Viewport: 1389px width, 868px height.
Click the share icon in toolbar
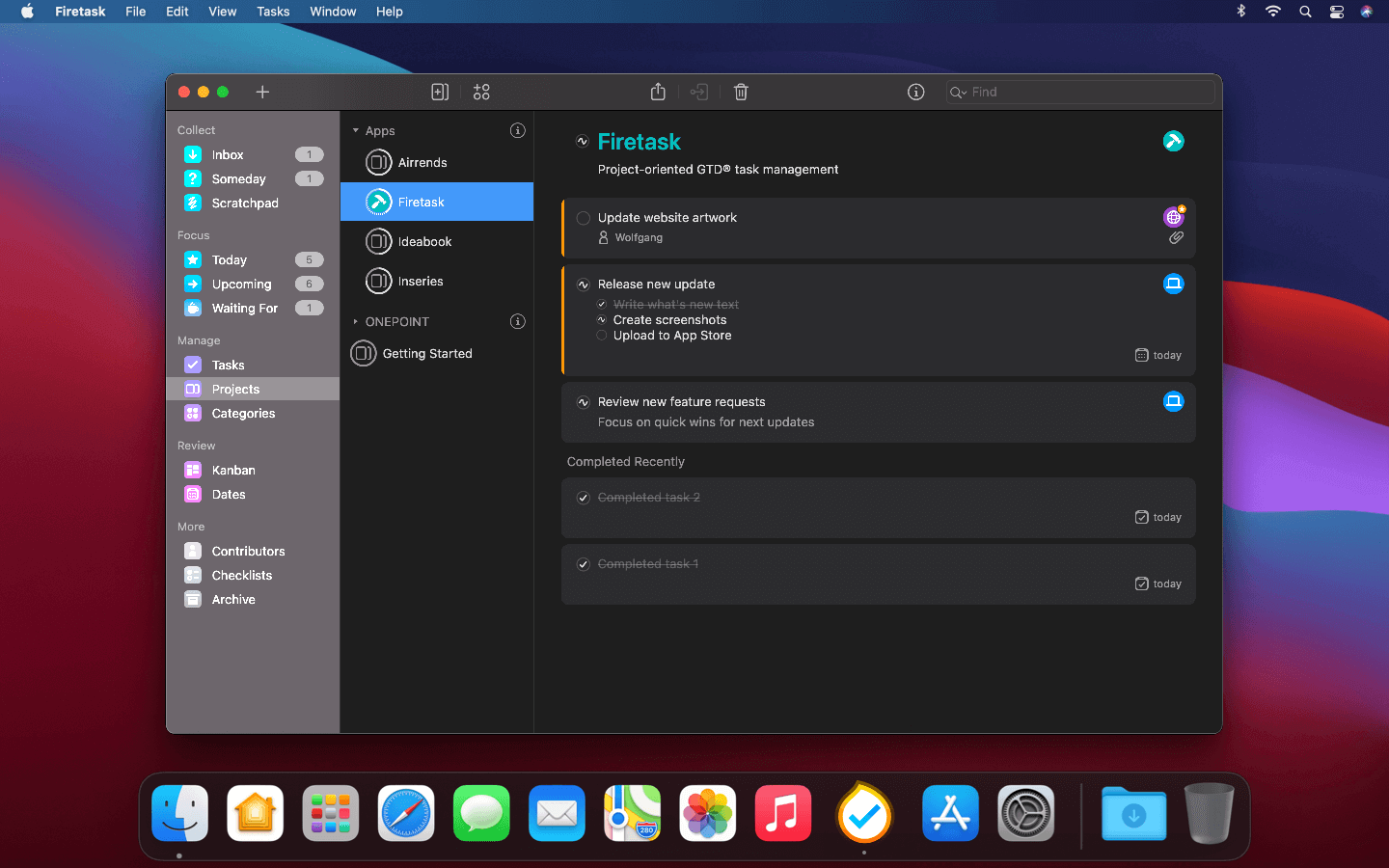point(658,92)
